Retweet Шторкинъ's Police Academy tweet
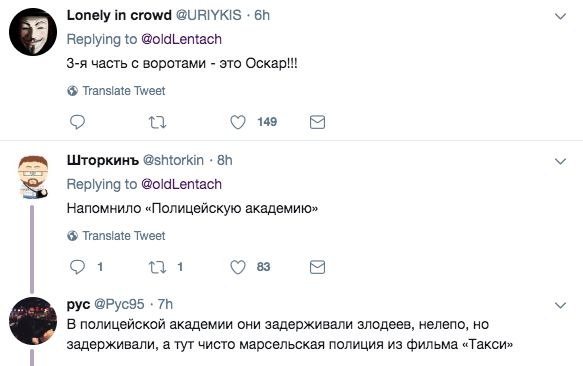The image size is (583, 366). (x=157, y=267)
